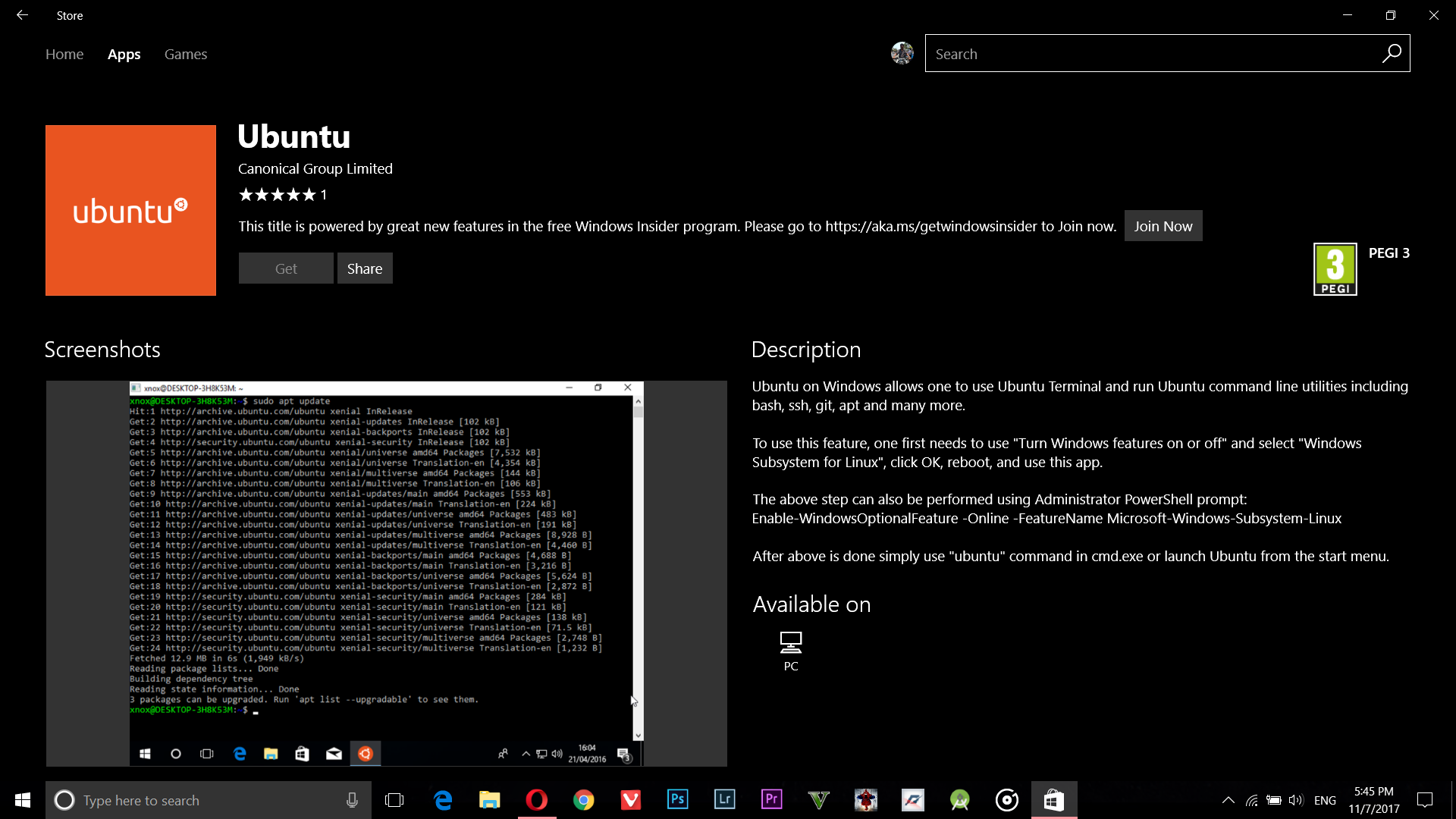The image size is (1456, 819).
Task: Select the Apps tab
Action: 124,54
